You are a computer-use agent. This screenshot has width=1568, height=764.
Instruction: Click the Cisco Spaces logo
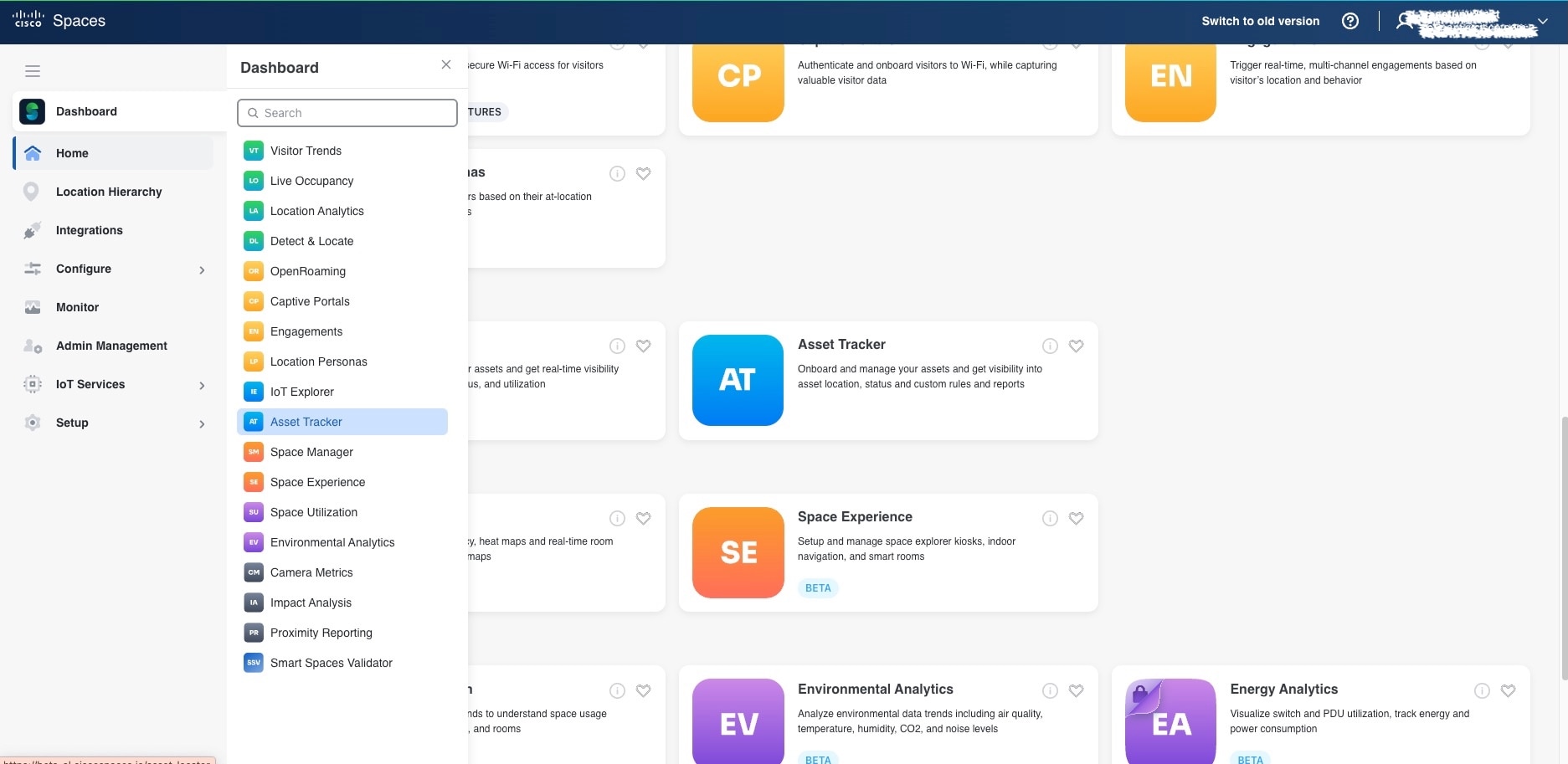point(59,20)
